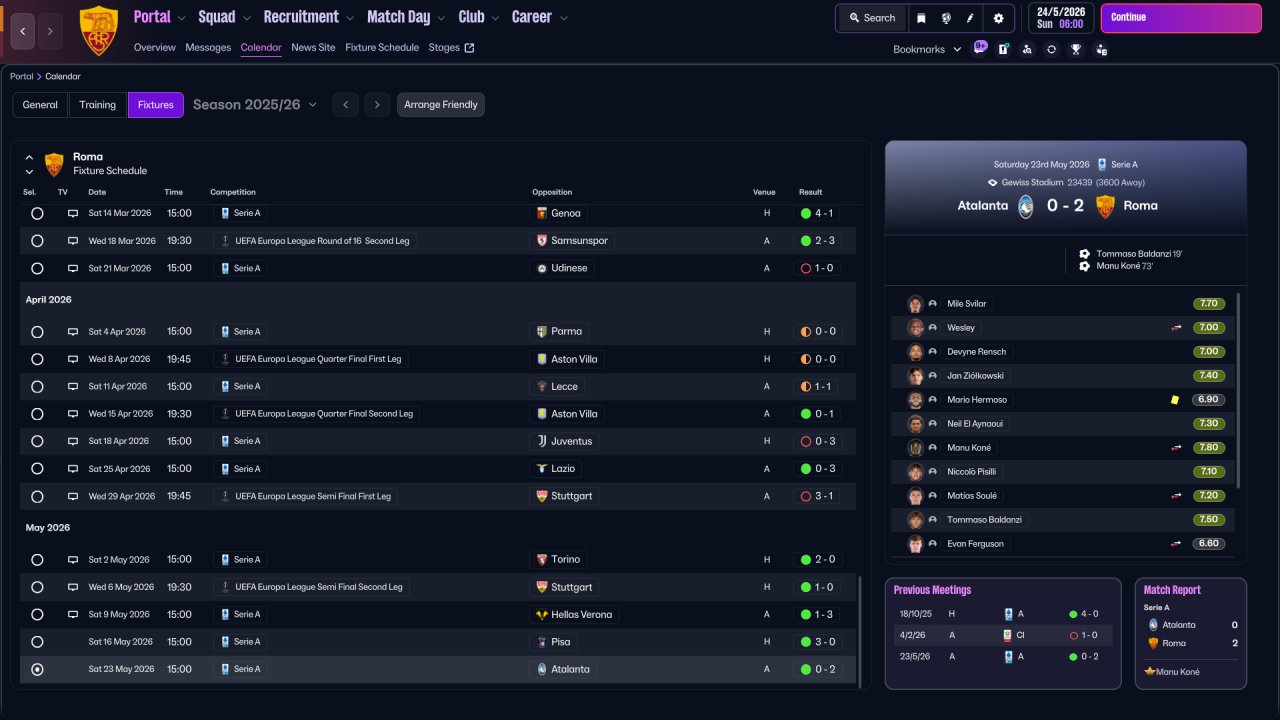
Task: Click Stuttgart badge in 6 May fixture
Action: click(542, 587)
